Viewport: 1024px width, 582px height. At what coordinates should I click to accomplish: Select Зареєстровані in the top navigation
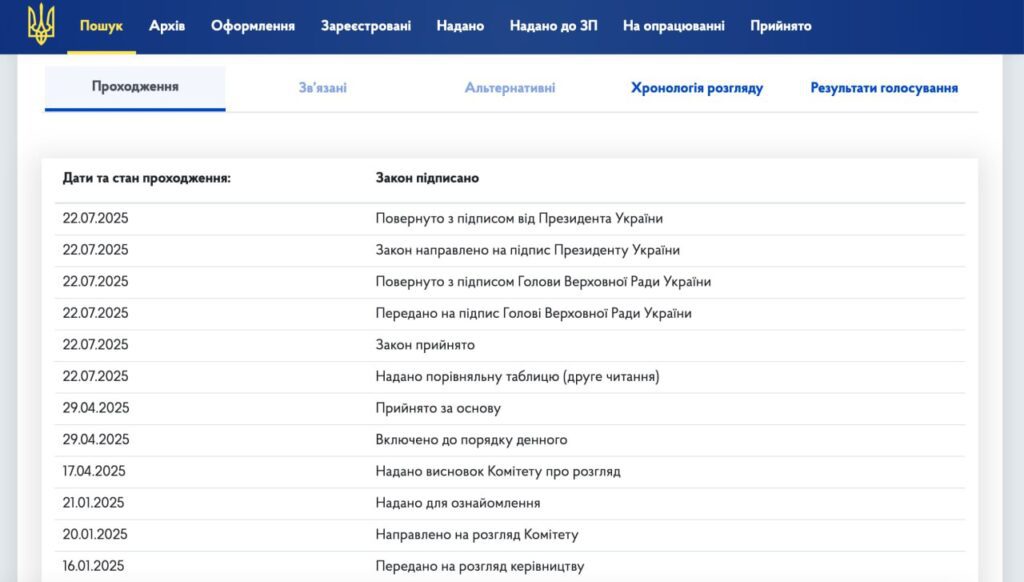tap(366, 26)
